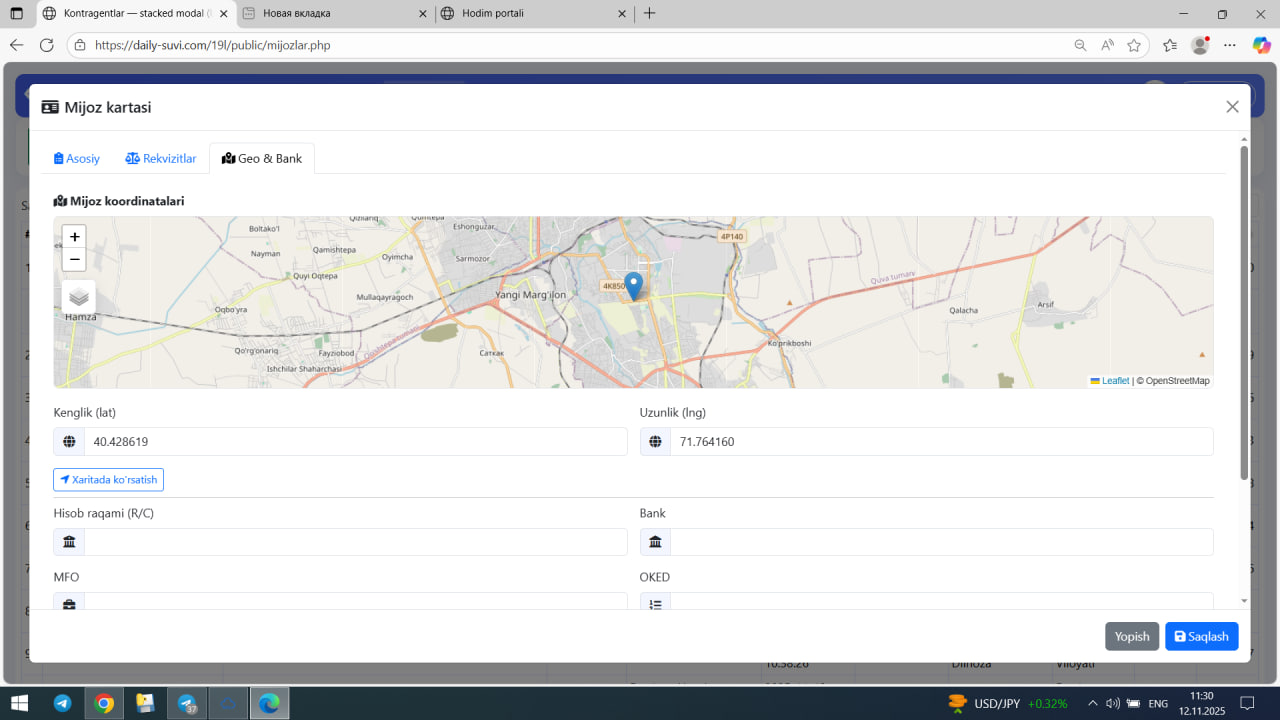Zoom in on the map
Image resolution: width=1280 pixels, height=720 pixels.
[x=74, y=237]
